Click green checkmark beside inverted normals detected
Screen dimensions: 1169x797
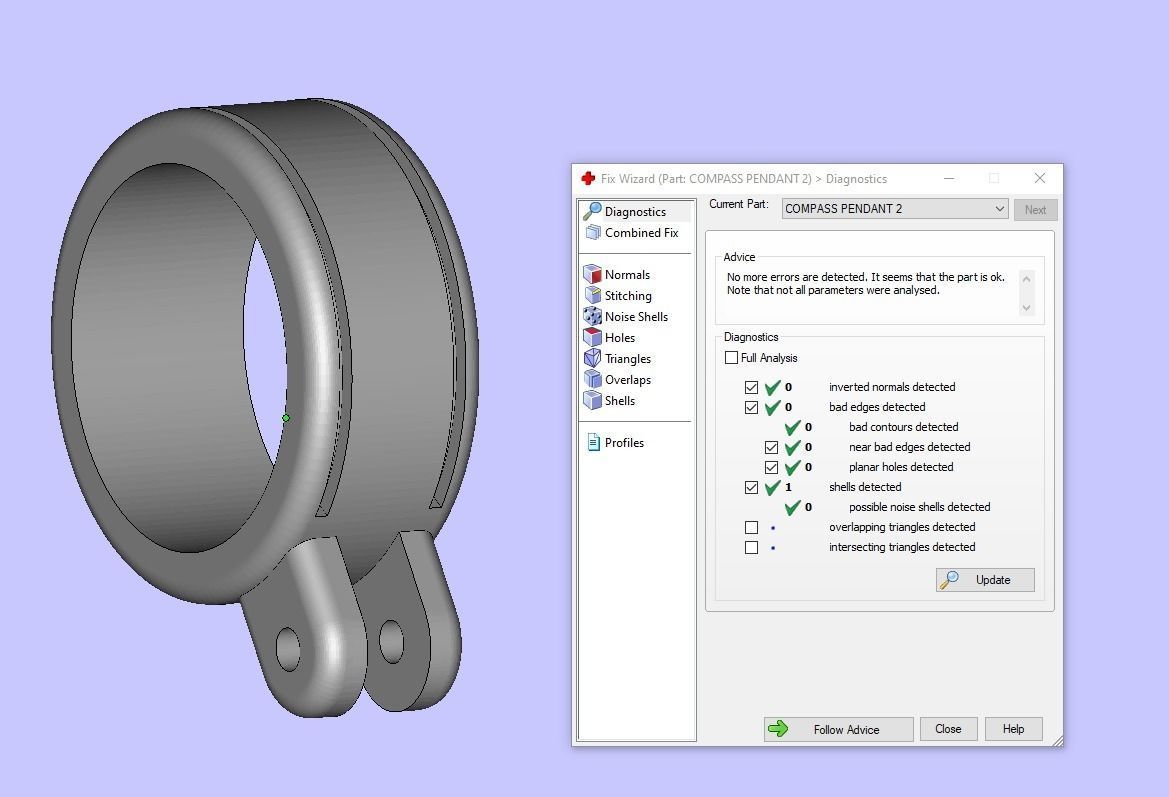coord(772,387)
